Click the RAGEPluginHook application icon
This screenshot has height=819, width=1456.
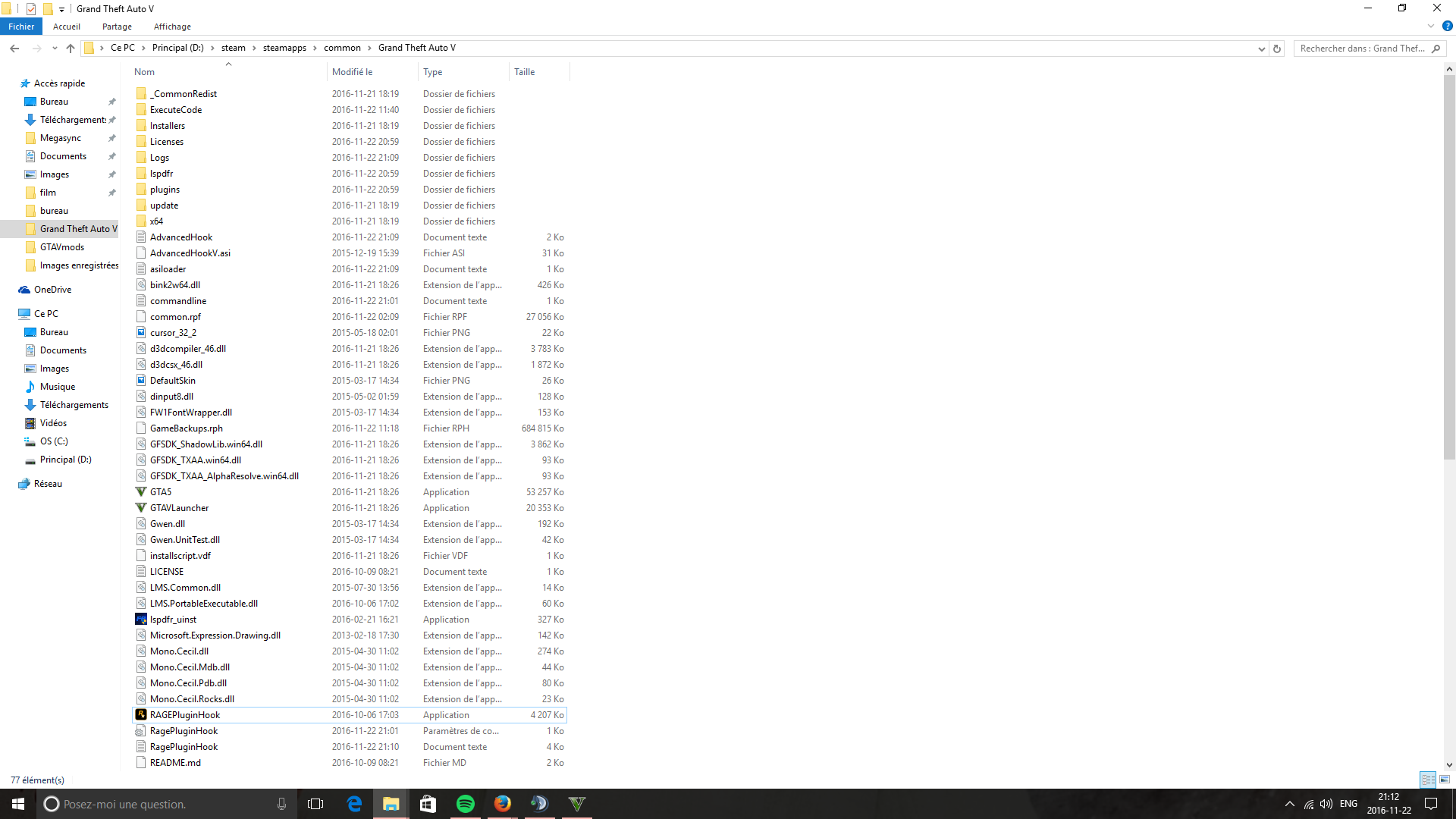pyautogui.click(x=141, y=714)
